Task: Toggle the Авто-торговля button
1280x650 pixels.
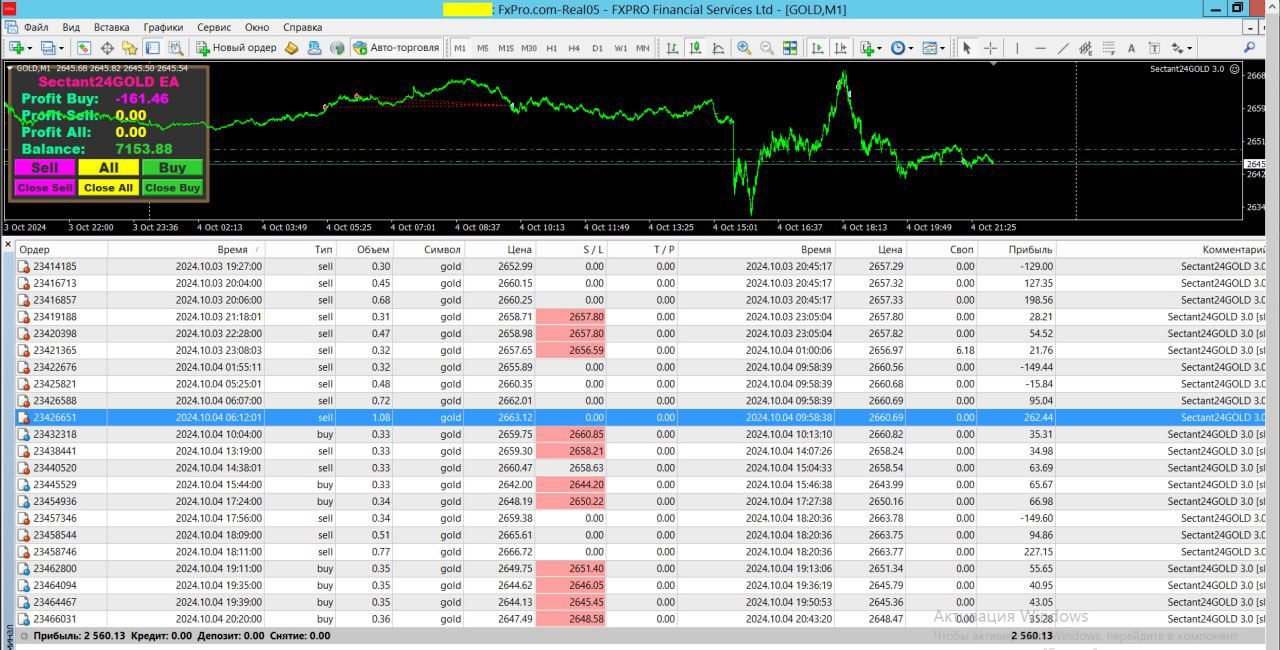Action: tap(397, 48)
